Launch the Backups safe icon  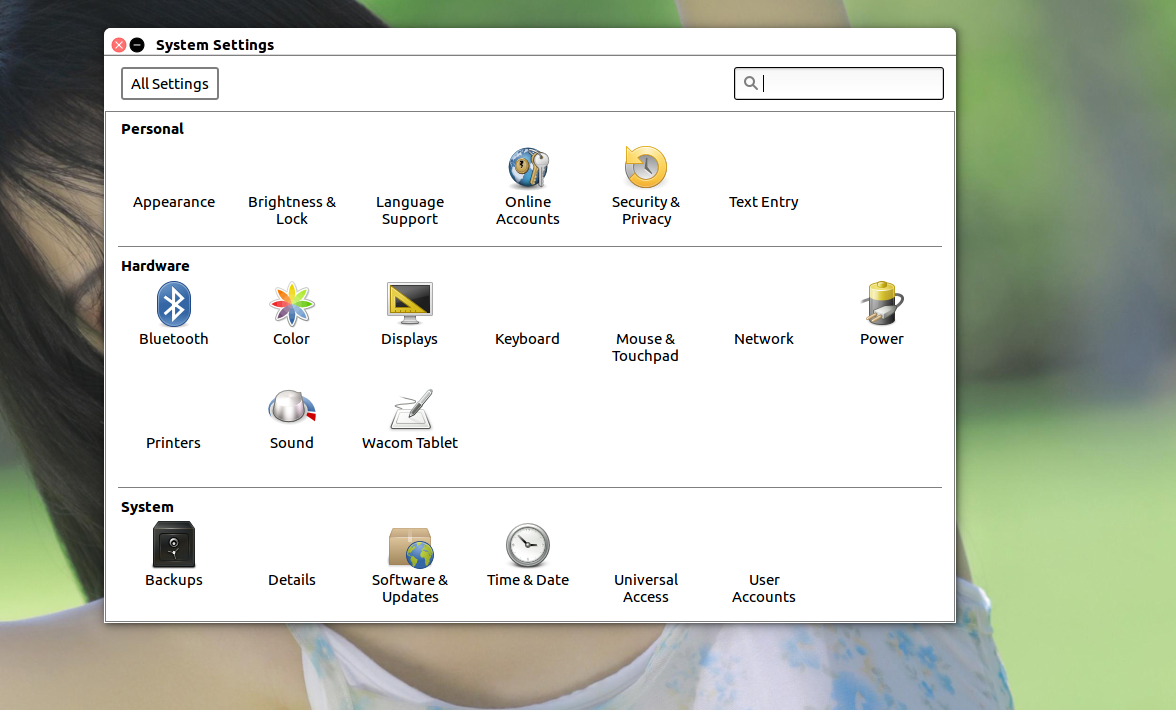(x=174, y=546)
